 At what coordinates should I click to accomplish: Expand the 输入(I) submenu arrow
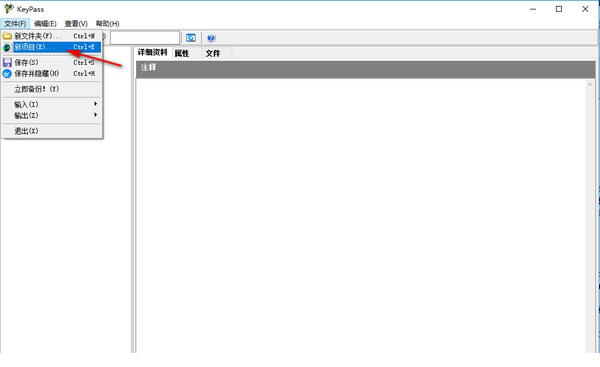(x=95, y=104)
